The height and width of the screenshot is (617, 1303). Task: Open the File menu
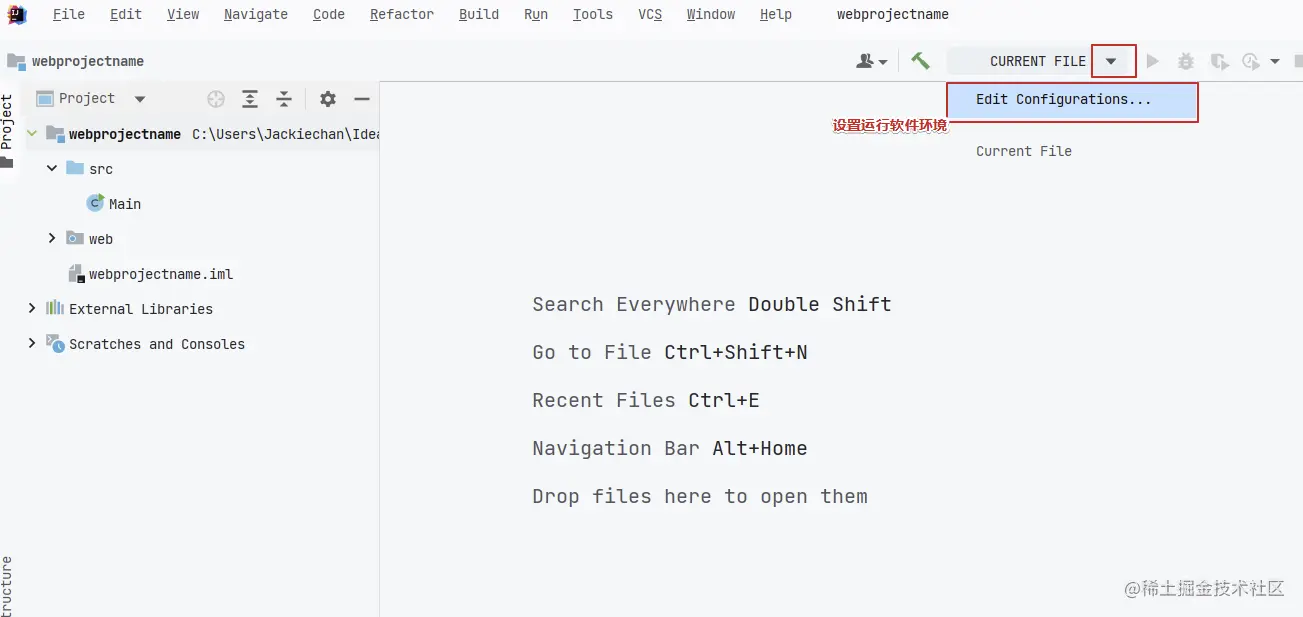(x=69, y=14)
